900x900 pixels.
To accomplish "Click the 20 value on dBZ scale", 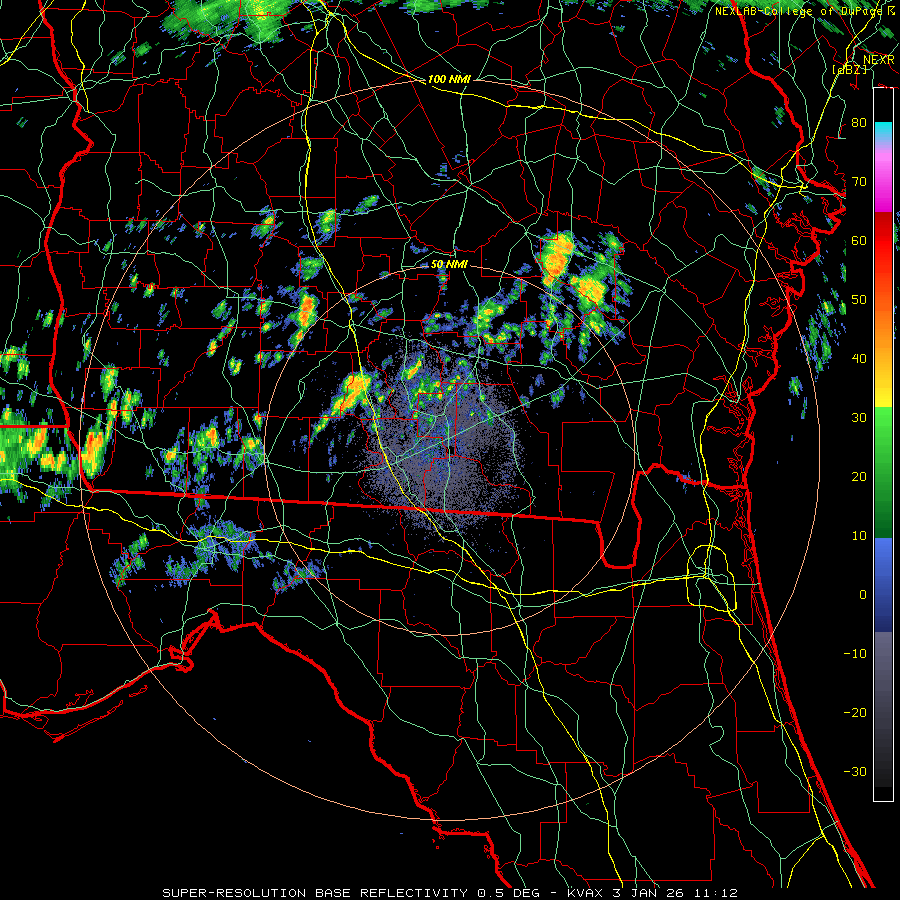I will click(x=859, y=477).
